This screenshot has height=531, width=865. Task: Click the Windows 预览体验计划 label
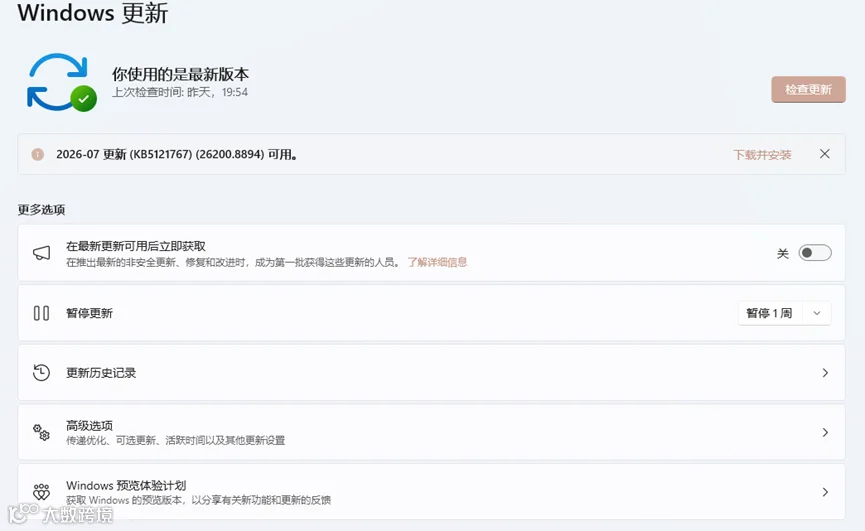[x=126, y=485]
